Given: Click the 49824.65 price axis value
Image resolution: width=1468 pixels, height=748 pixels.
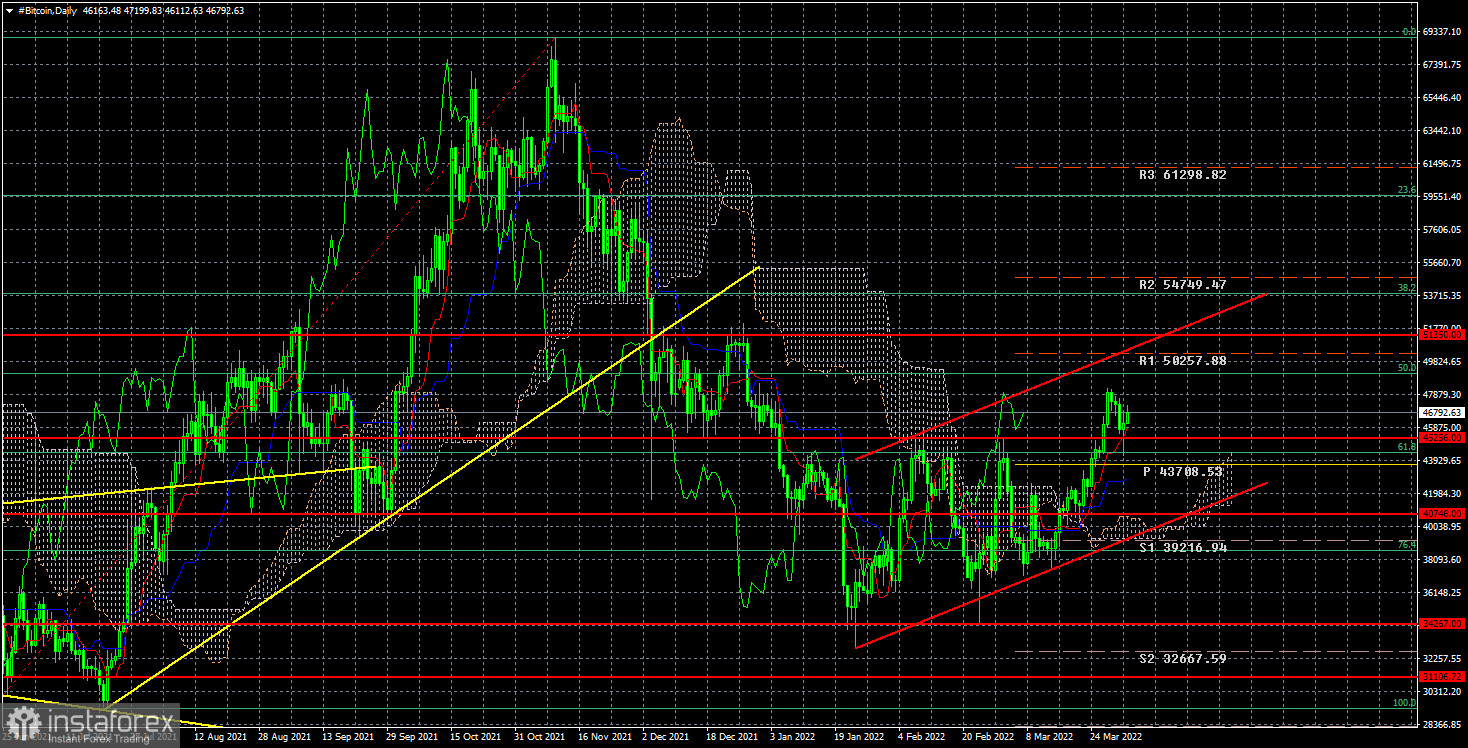Looking at the screenshot, I should (x=1443, y=362).
